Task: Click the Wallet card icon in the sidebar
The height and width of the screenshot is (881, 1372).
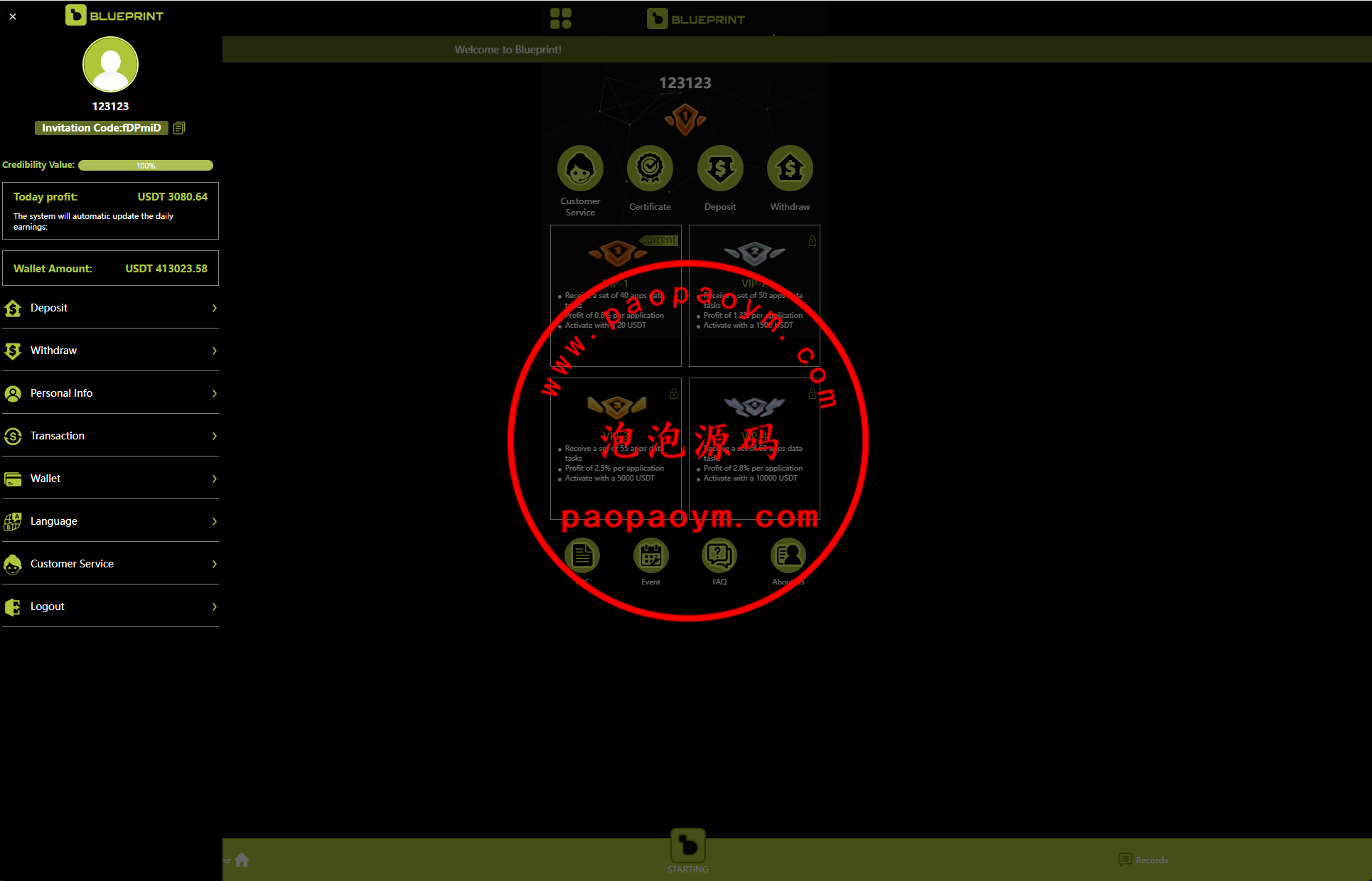Action: (x=13, y=479)
